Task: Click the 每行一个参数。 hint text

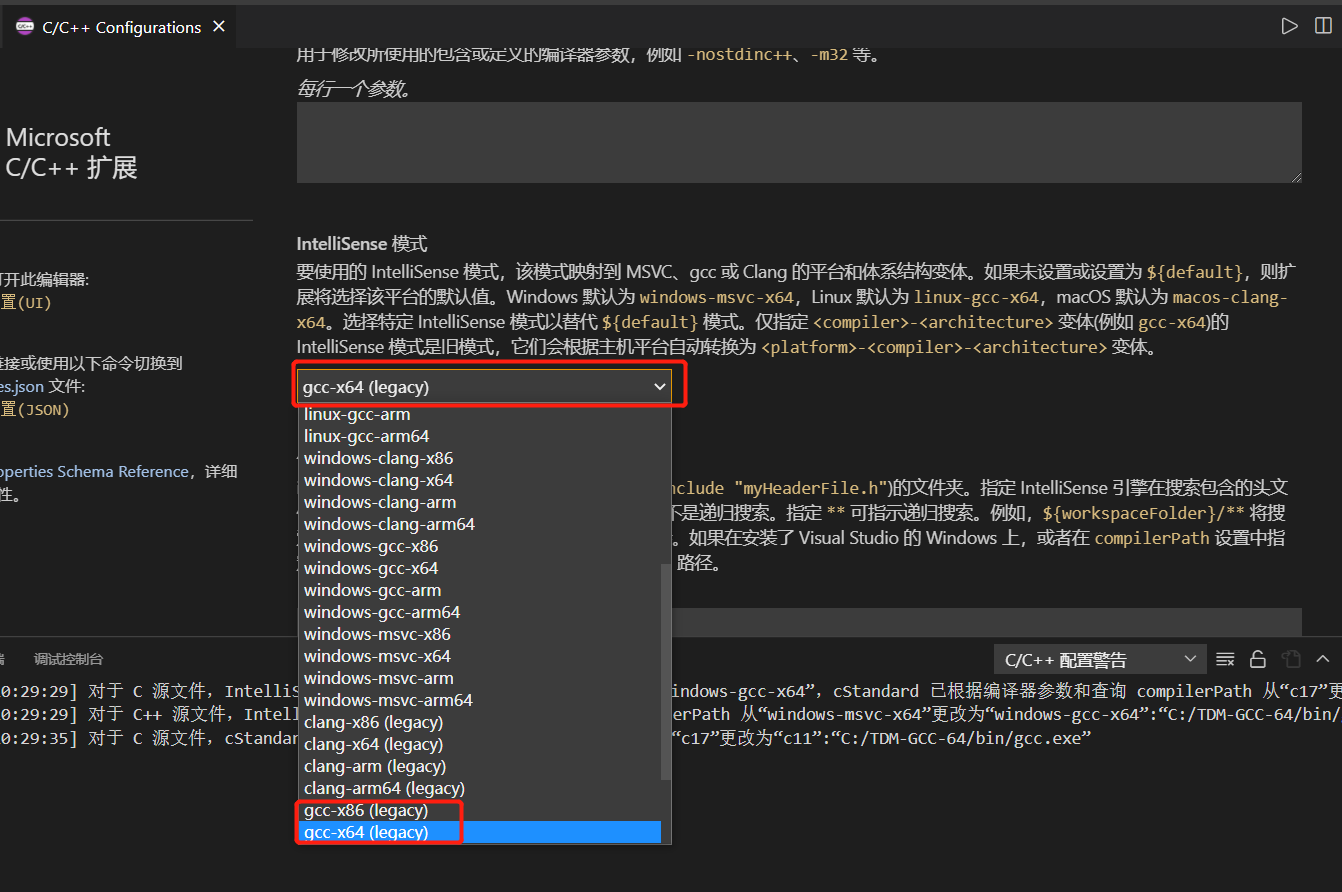Action: [354, 89]
